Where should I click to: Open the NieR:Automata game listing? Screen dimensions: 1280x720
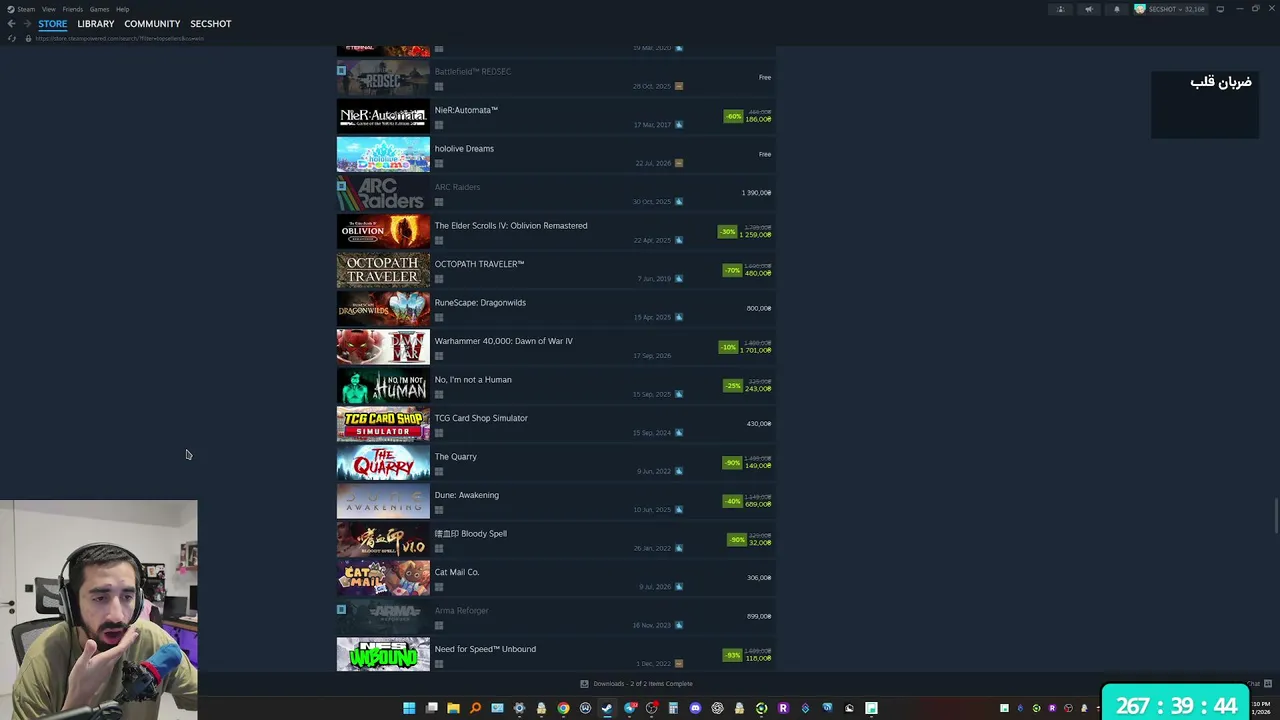(556, 116)
